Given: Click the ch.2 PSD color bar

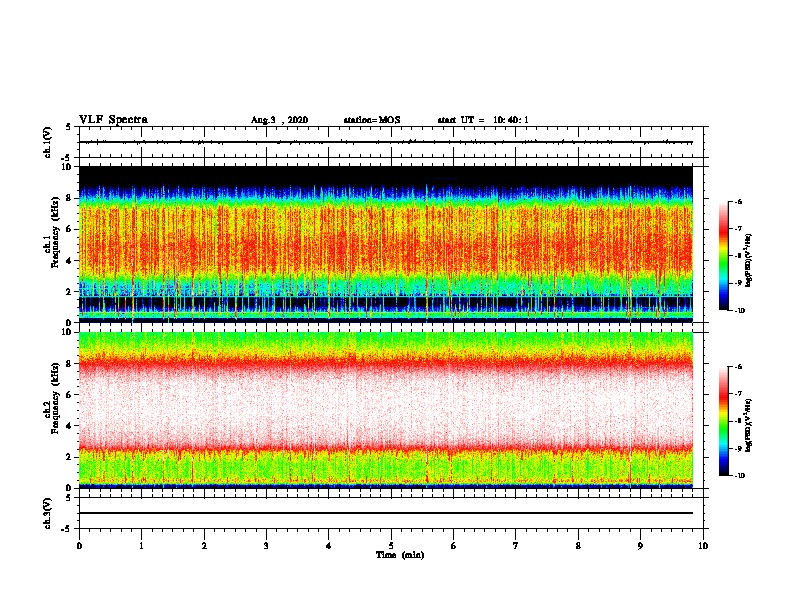Looking at the screenshot, I should 723,421.
